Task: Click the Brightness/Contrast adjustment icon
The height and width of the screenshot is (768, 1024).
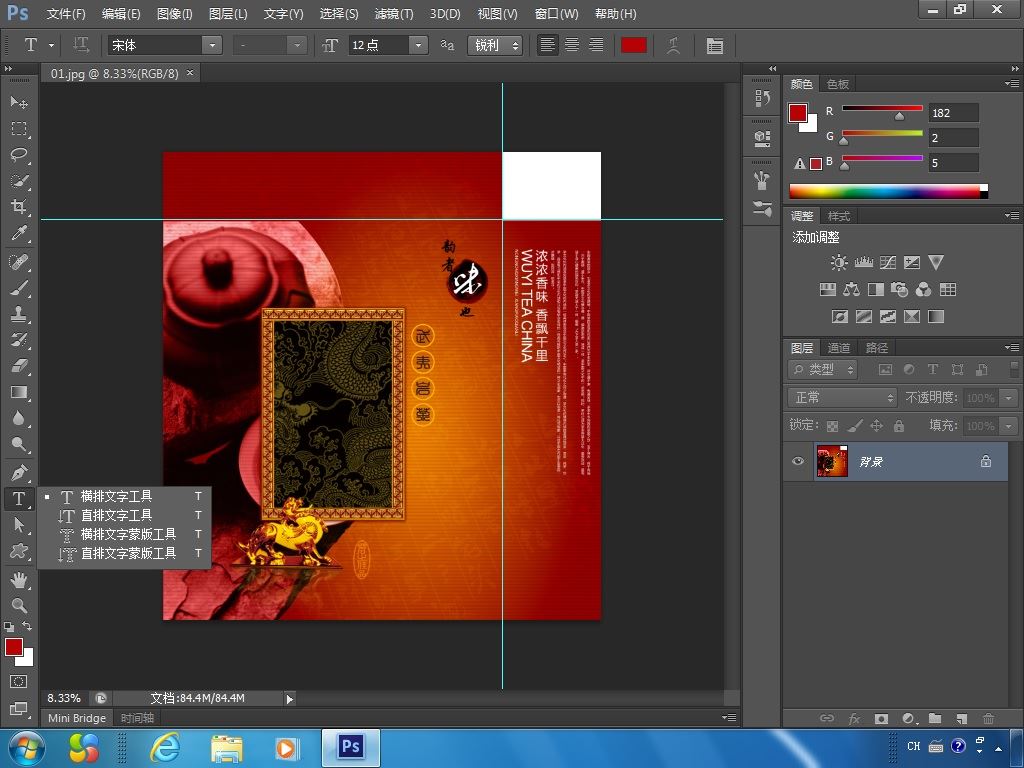Action: (x=839, y=263)
